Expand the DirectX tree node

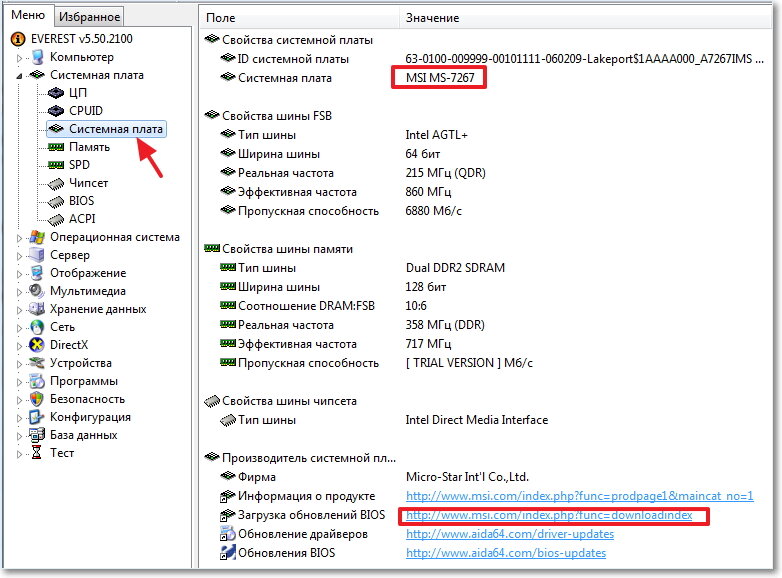[x=19, y=346]
